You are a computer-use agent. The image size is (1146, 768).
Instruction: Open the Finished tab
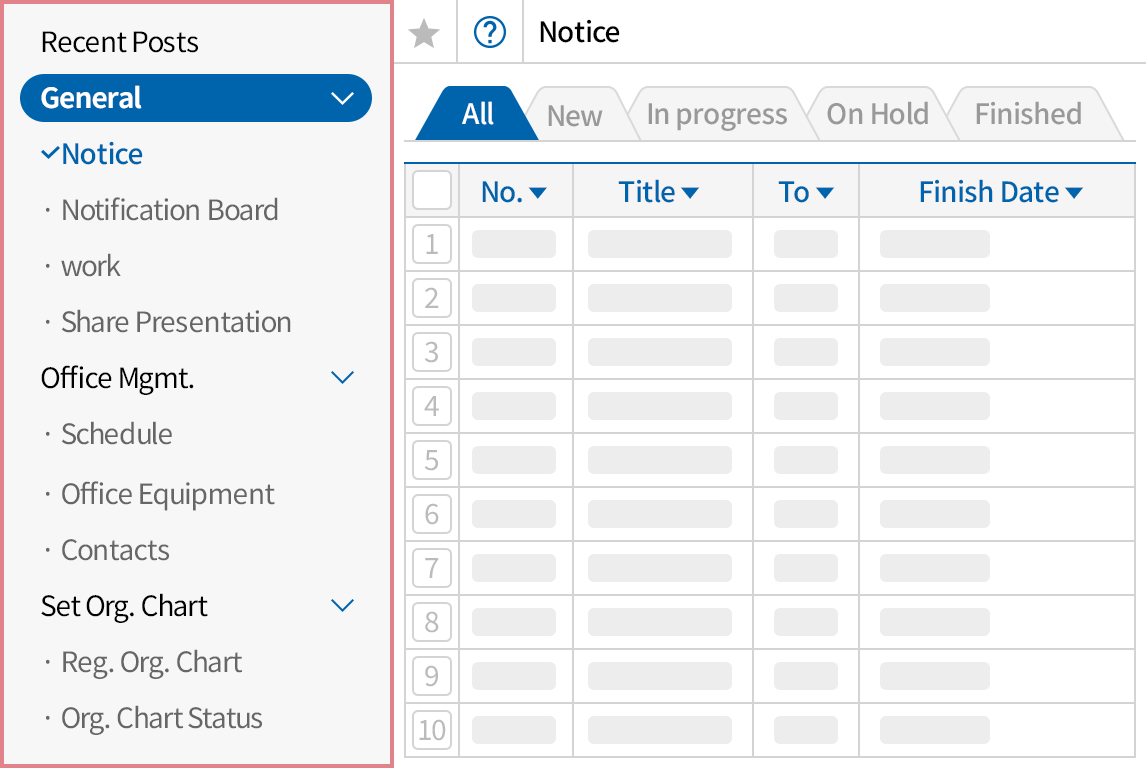[1027, 113]
